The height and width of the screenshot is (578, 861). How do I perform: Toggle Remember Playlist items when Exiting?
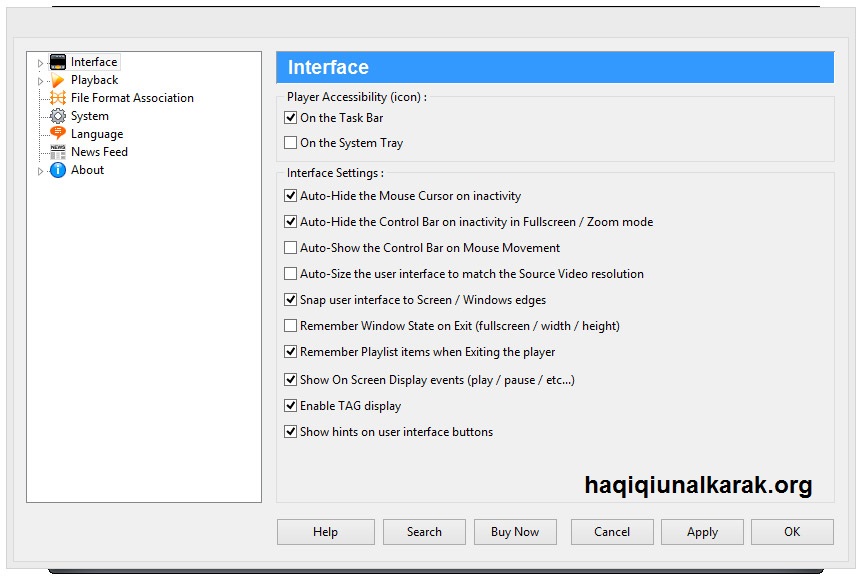pyautogui.click(x=290, y=352)
